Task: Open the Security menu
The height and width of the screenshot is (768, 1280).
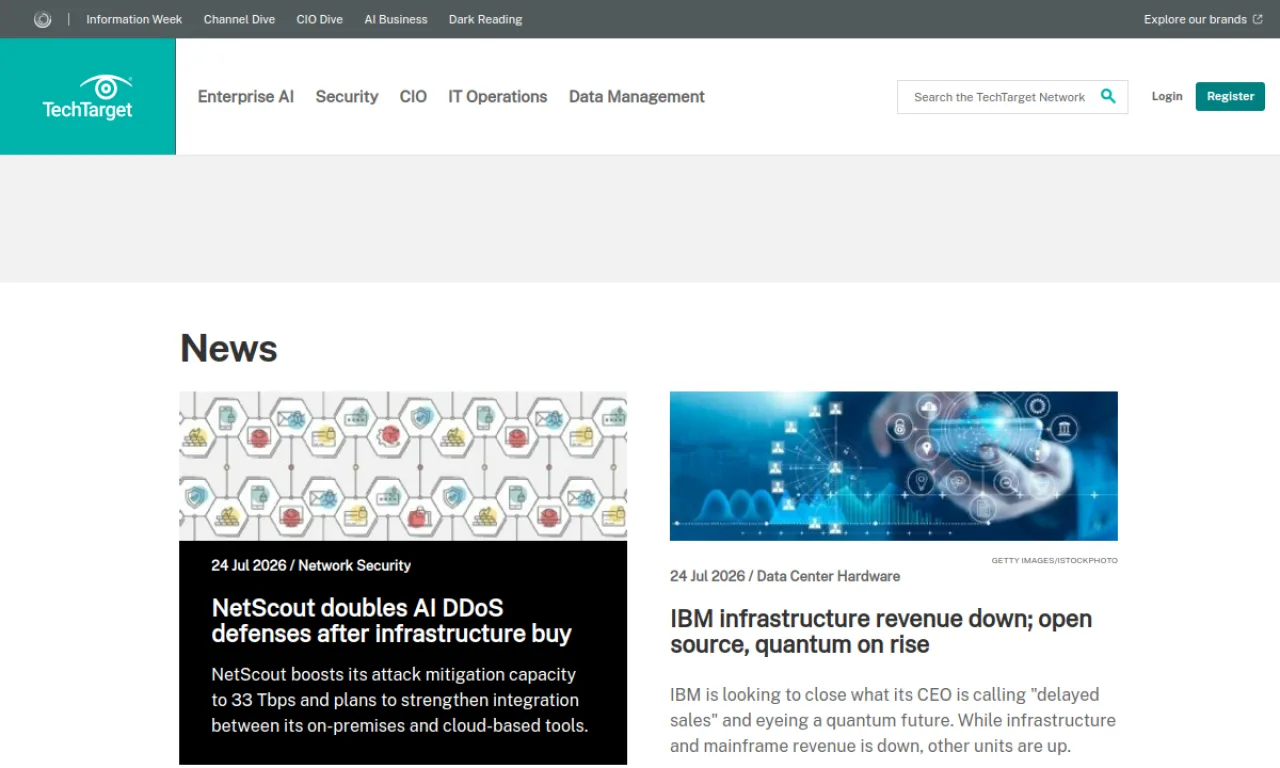Action: coord(347,97)
